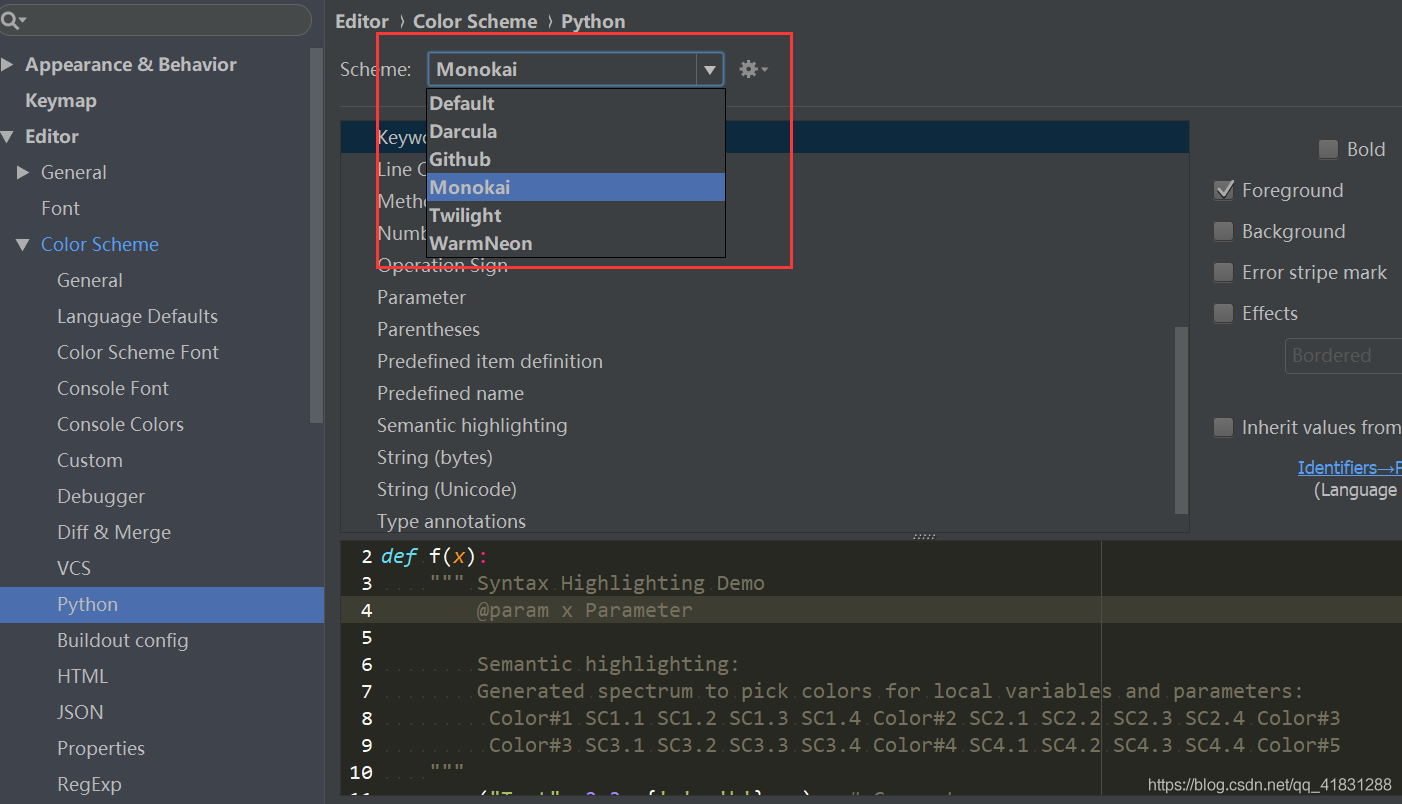
Task: Select Default scheme from list
Action: tap(575, 103)
